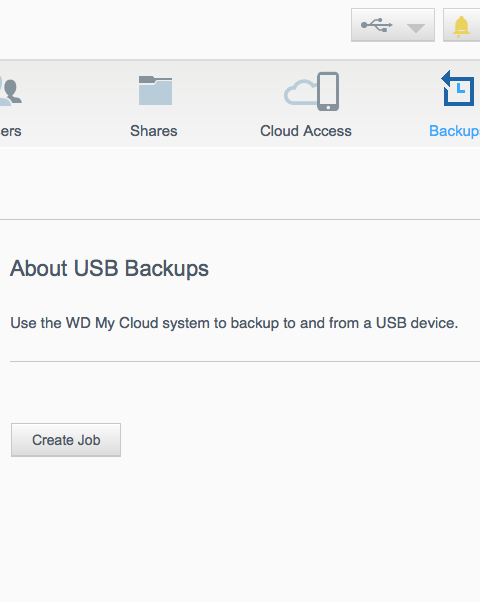Open the yellow notification bell alerts
This screenshot has height=602, width=480.
pyautogui.click(x=461, y=26)
